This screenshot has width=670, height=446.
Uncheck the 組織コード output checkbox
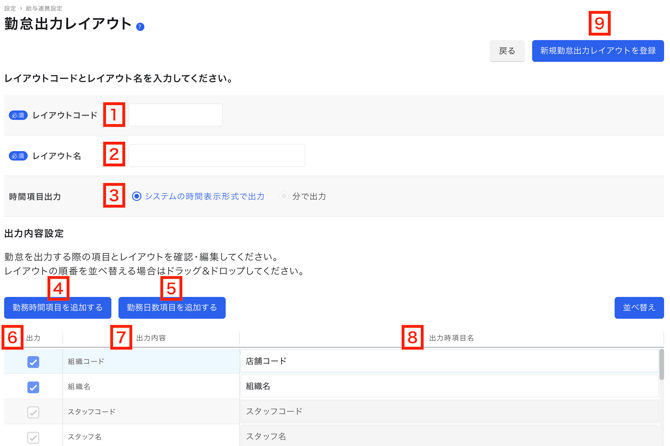point(33,362)
